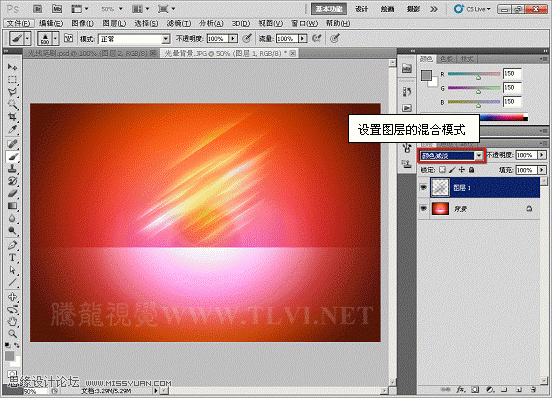The width and height of the screenshot is (552, 398).
Task: Select the Hand tool
Action: [12, 321]
